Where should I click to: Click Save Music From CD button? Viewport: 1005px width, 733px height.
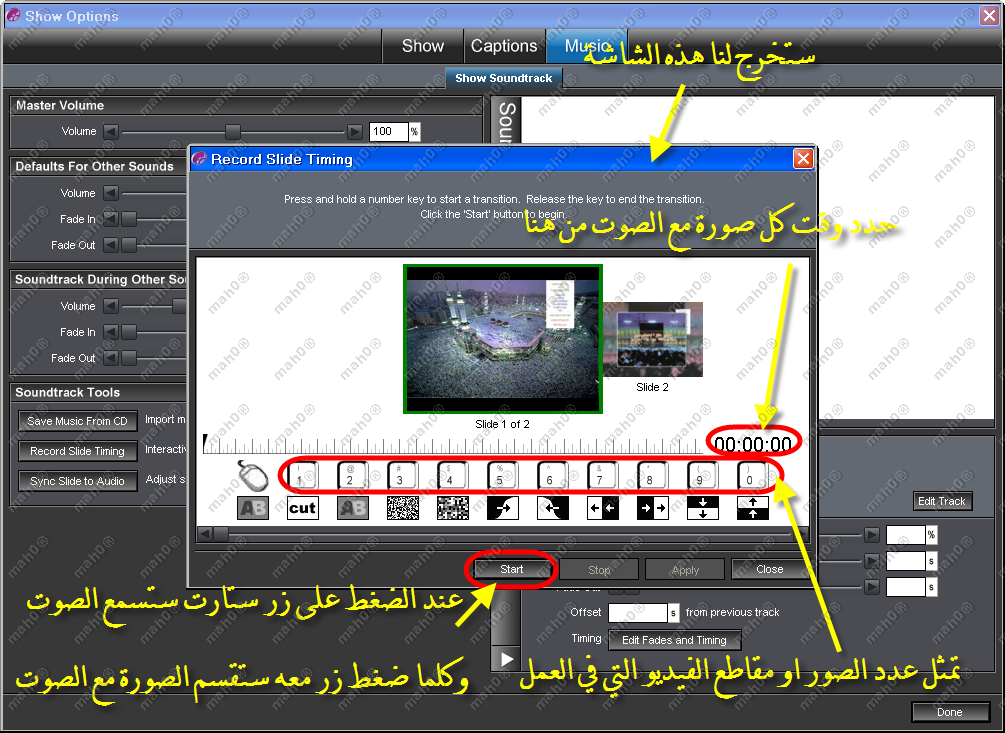pyautogui.click(x=77, y=421)
